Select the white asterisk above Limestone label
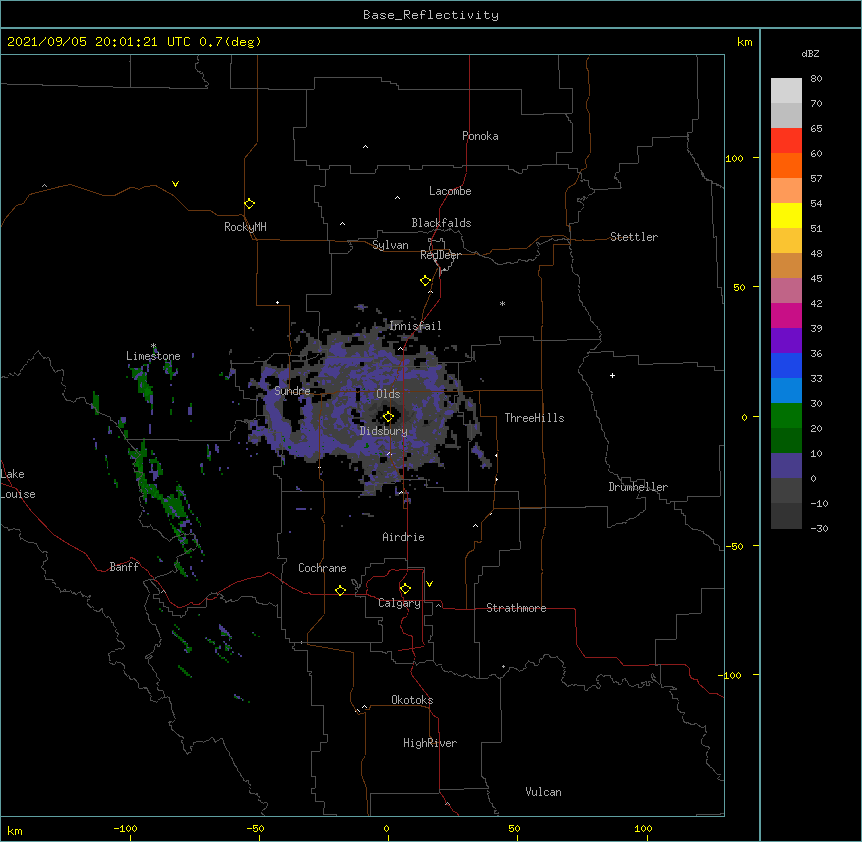This screenshot has height=842, width=862. click(154, 346)
